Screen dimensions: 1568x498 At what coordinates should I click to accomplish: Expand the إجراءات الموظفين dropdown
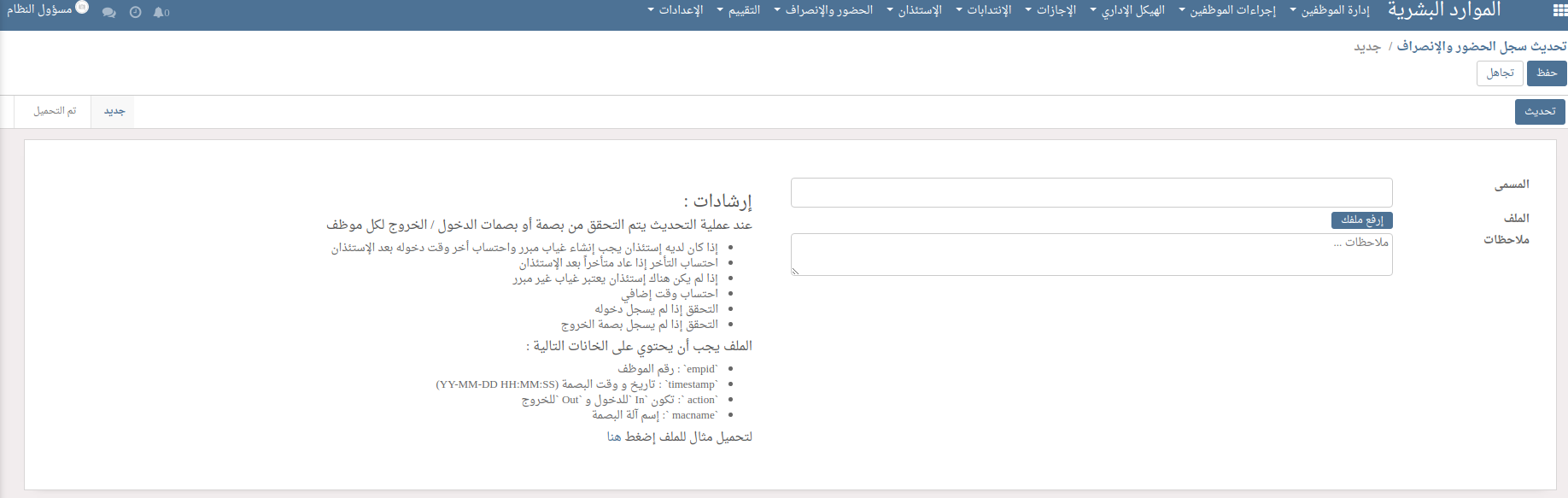pos(1226,10)
